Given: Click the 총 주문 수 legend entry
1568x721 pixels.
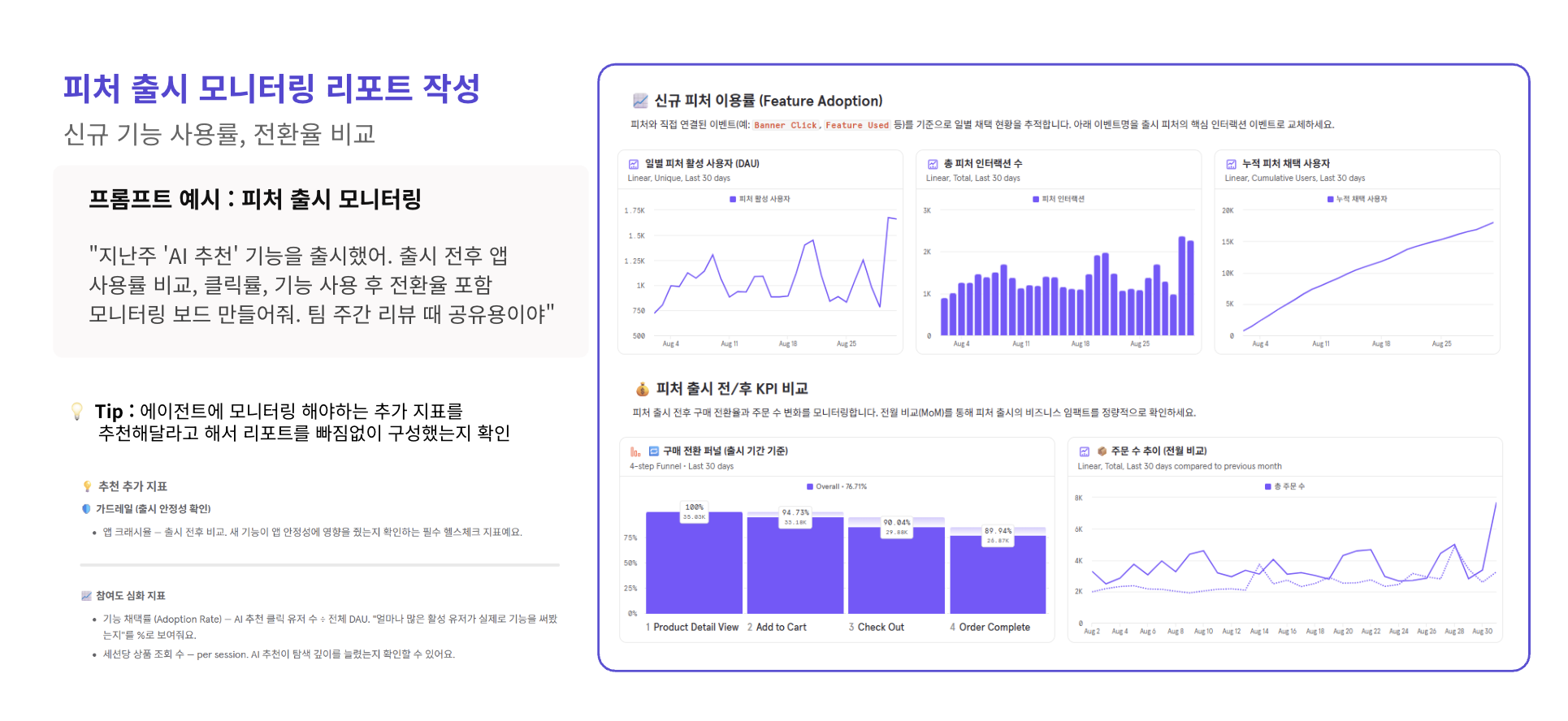Looking at the screenshot, I should (1284, 486).
